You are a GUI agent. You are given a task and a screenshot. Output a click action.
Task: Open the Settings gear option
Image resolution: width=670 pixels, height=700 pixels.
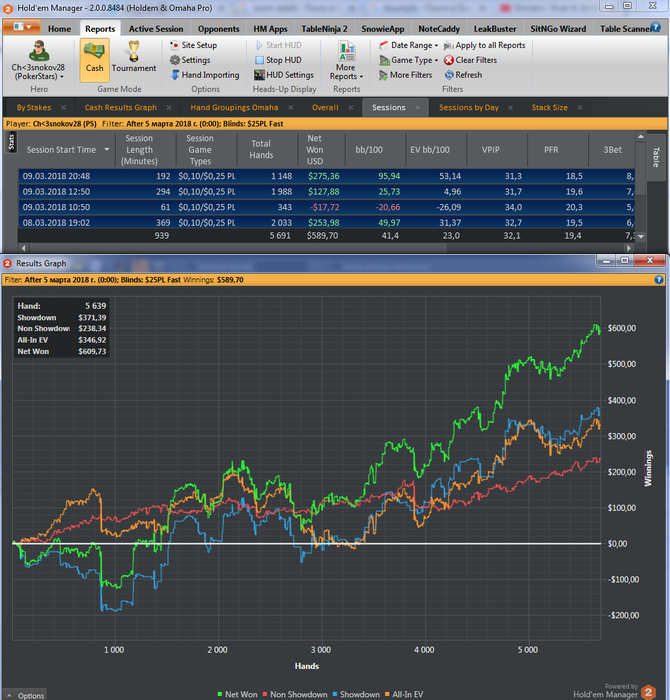[190, 60]
